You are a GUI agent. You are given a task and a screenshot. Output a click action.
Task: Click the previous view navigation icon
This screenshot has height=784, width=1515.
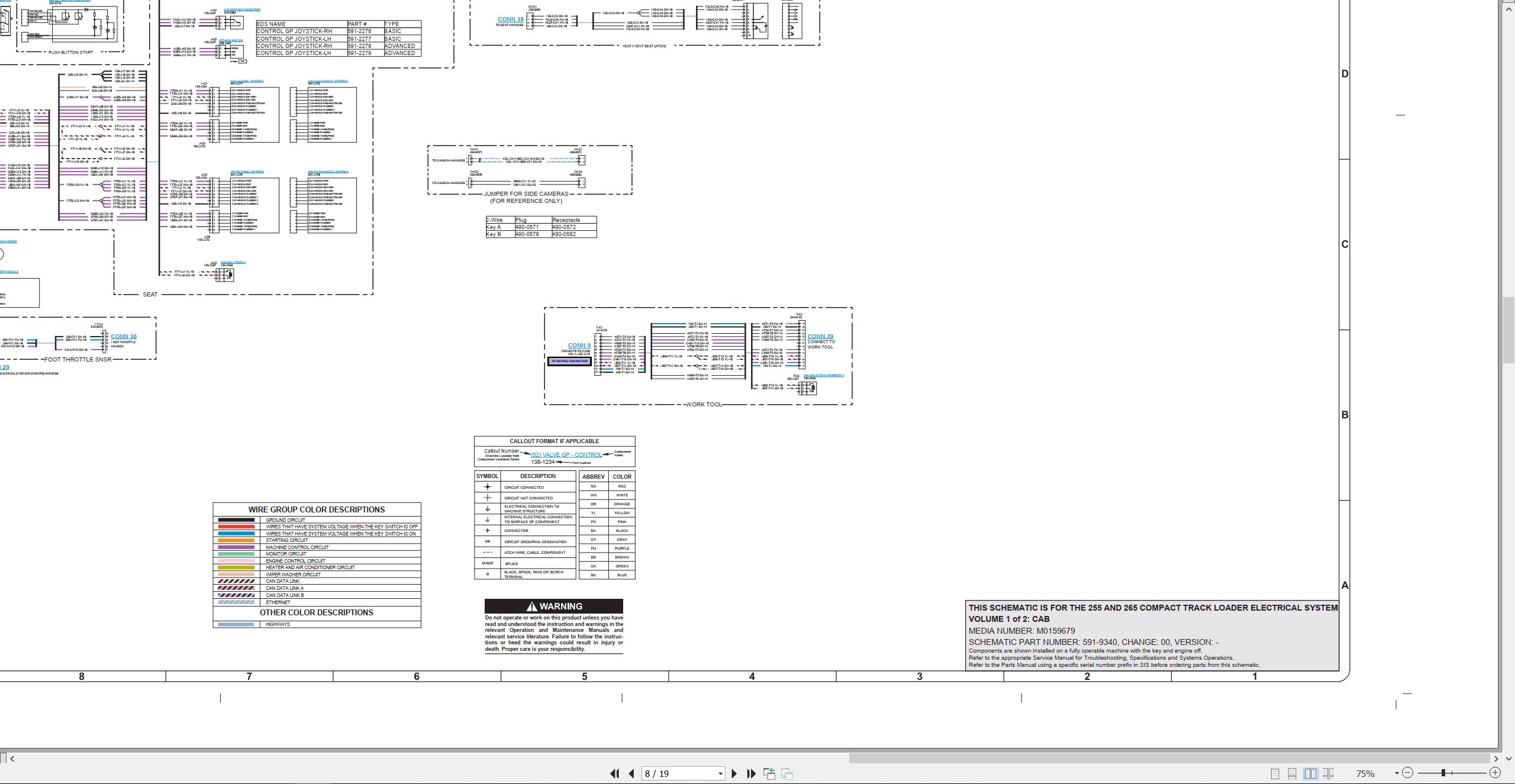[769, 773]
